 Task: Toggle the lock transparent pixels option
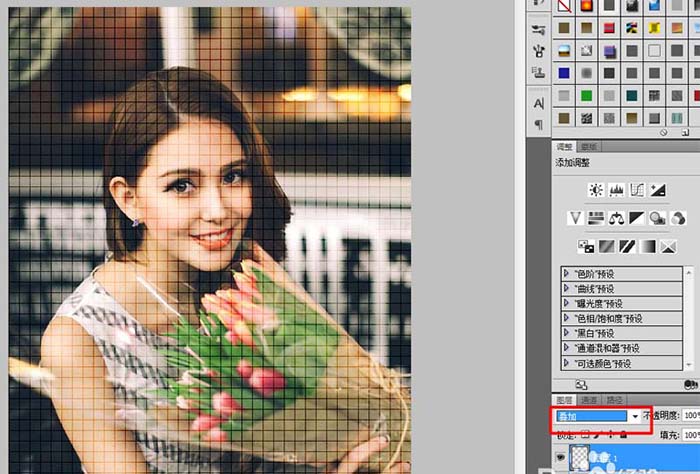tap(585, 435)
